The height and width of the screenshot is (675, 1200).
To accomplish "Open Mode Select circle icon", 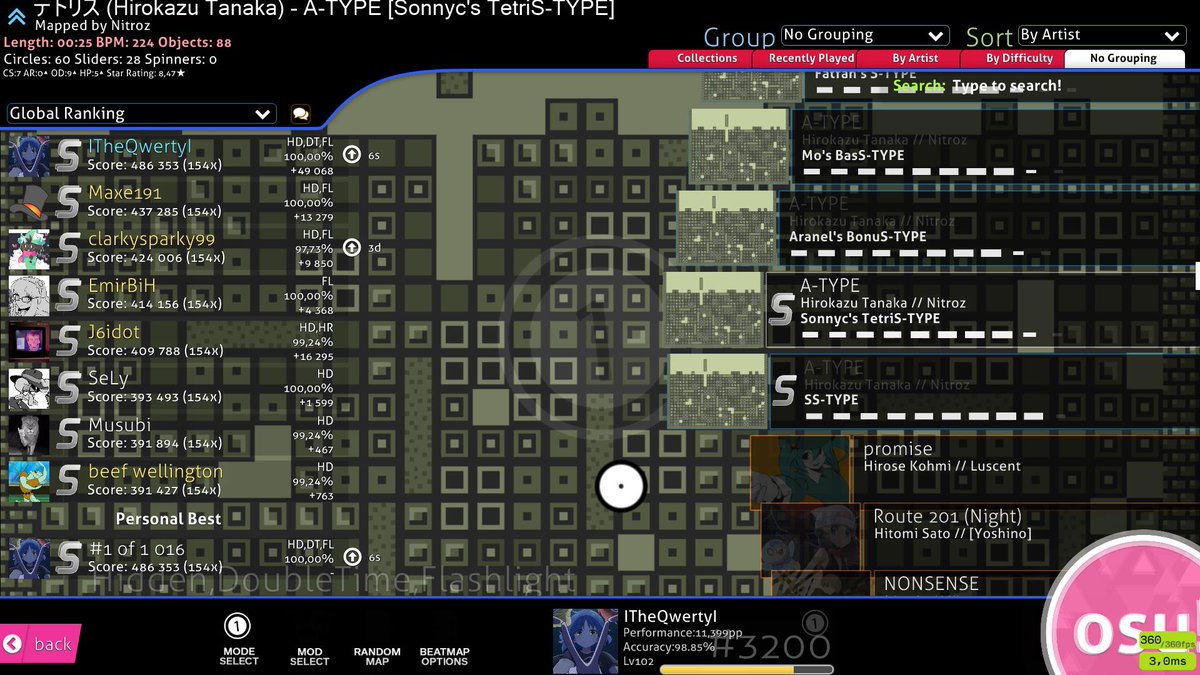I will [x=238, y=627].
